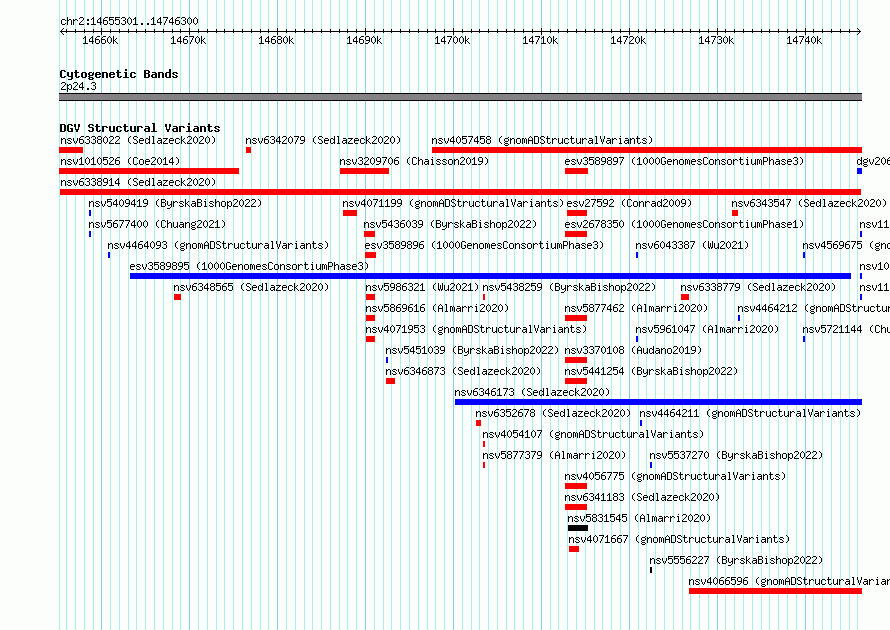The image size is (890, 630).
Task: Click the red bar under nsv3209706
Action: (x=364, y=171)
